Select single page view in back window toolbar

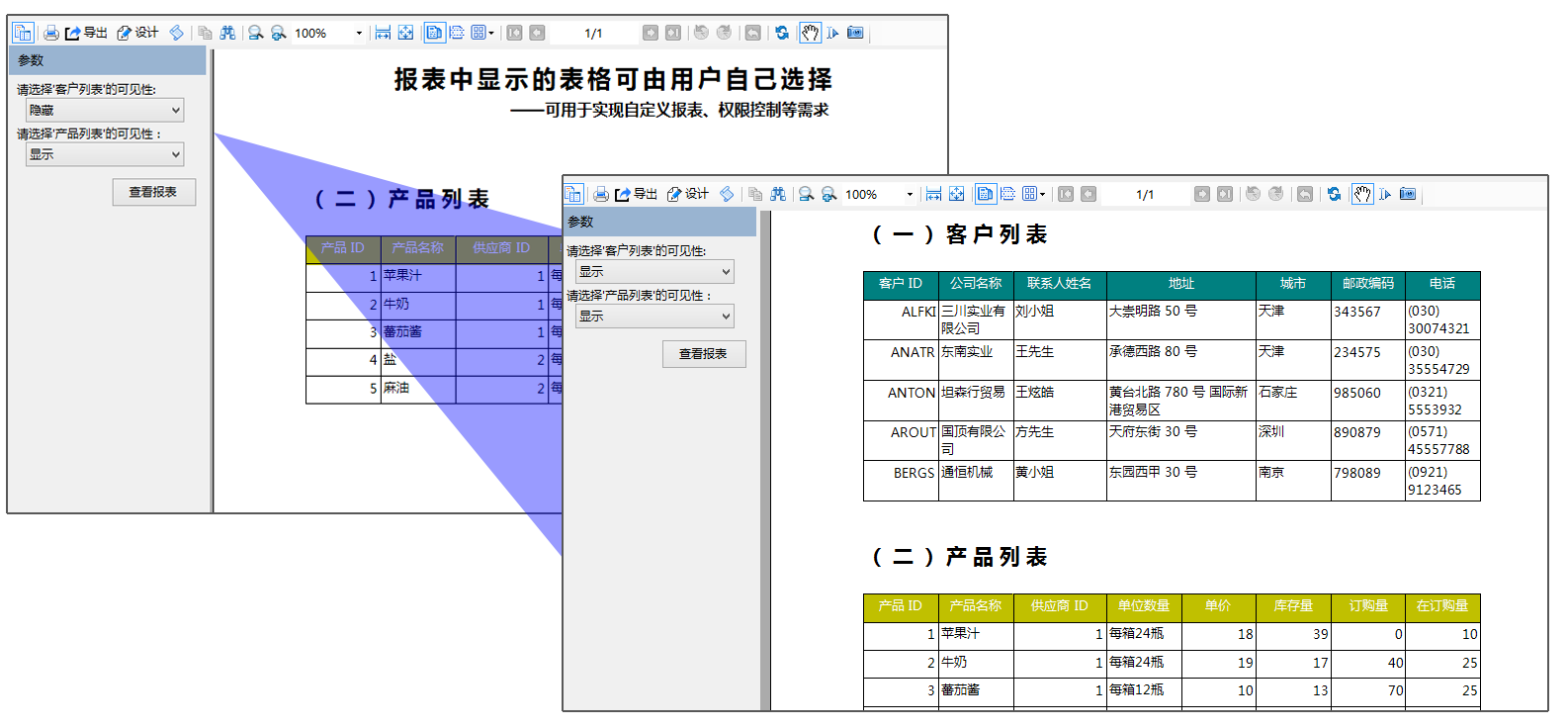(434, 33)
